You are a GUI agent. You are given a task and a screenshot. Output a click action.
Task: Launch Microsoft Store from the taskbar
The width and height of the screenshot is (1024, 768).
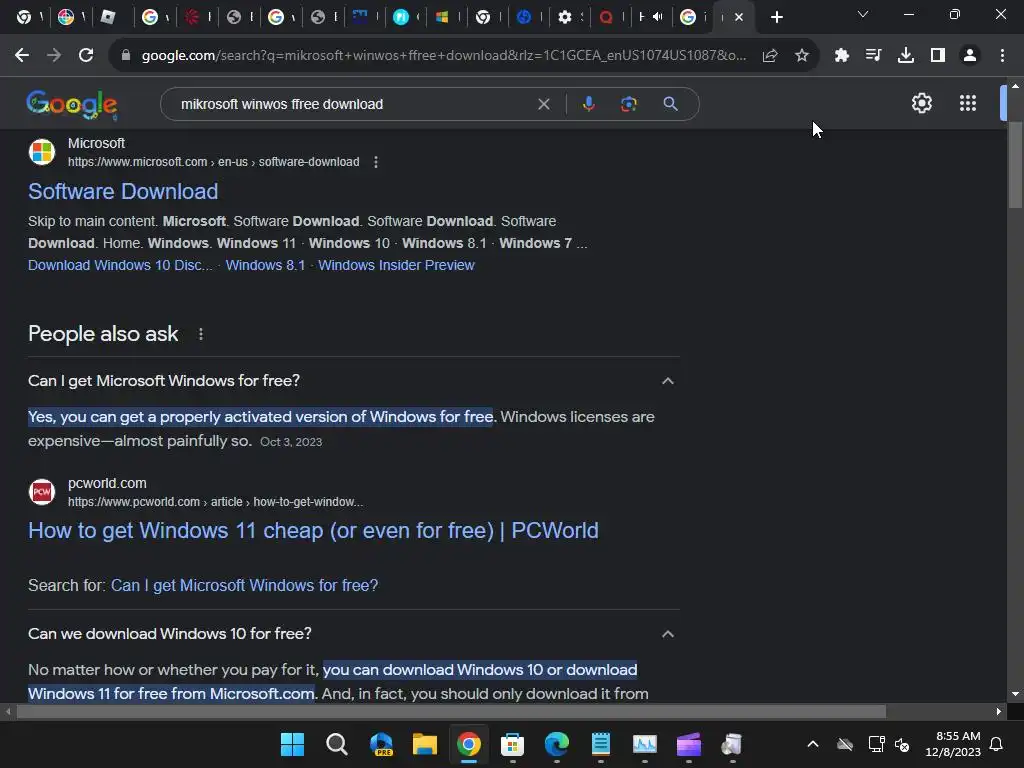[513, 744]
